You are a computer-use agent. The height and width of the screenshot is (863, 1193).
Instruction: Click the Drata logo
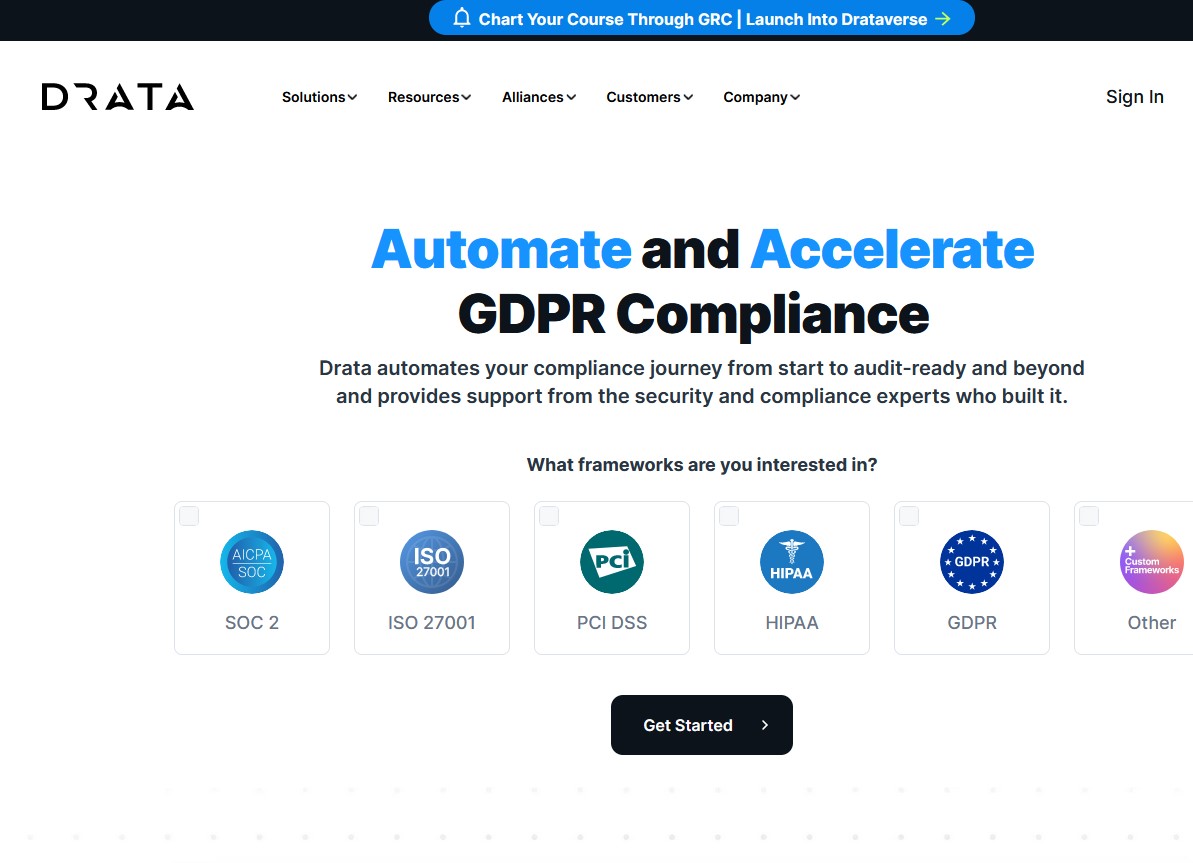[118, 97]
